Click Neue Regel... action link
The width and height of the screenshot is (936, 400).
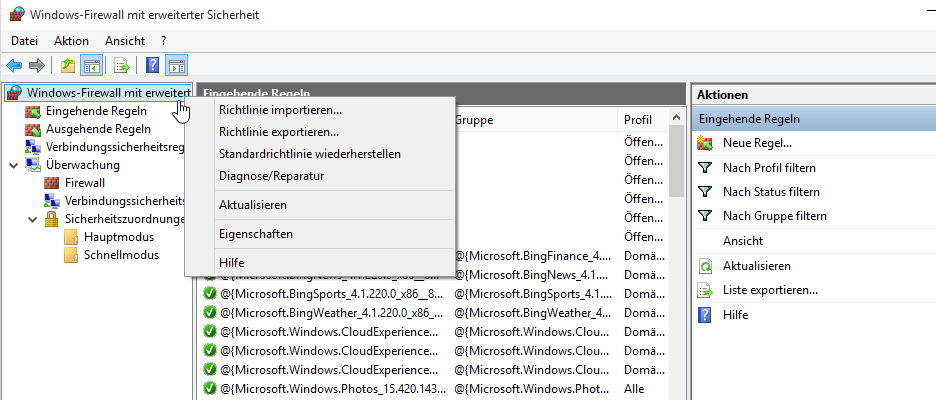click(757, 143)
